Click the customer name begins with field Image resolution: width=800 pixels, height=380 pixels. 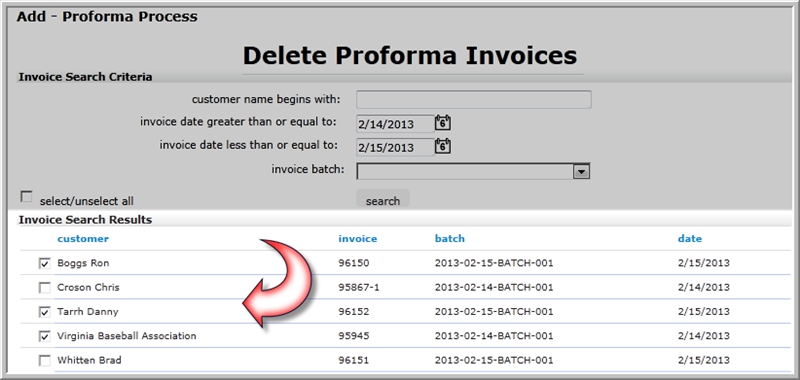tap(474, 99)
